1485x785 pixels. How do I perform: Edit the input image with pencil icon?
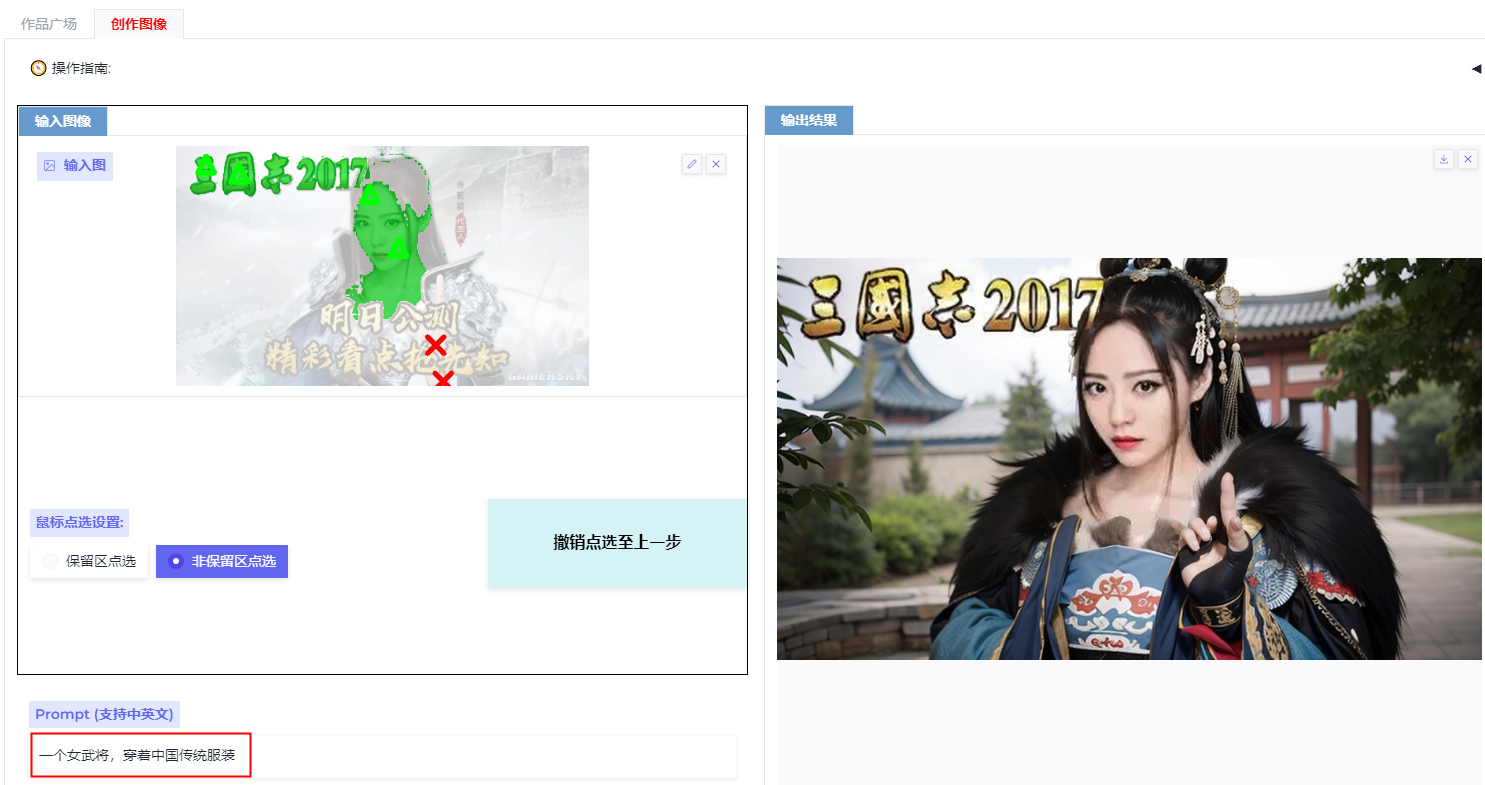click(692, 164)
